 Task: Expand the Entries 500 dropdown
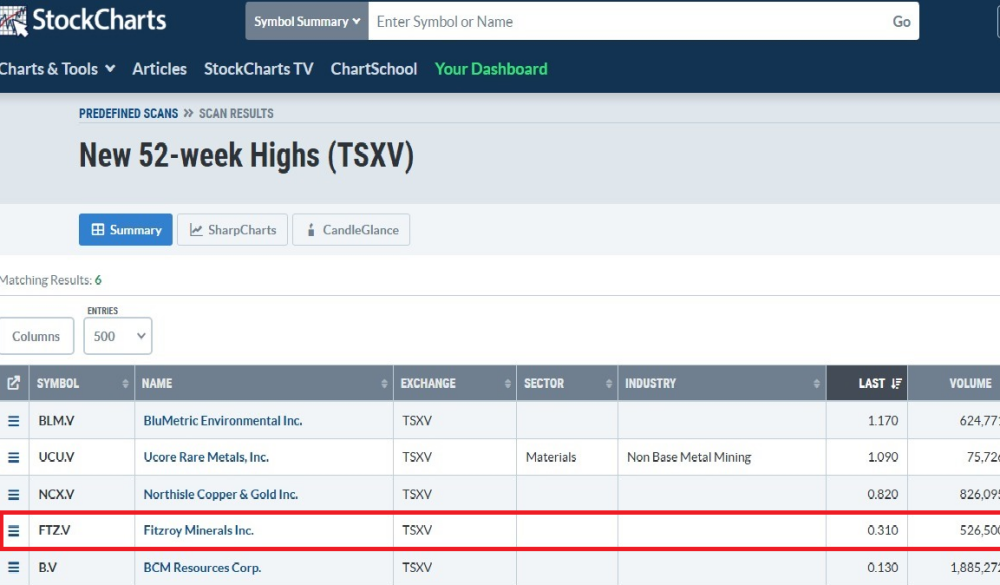pyautogui.click(x=118, y=336)
